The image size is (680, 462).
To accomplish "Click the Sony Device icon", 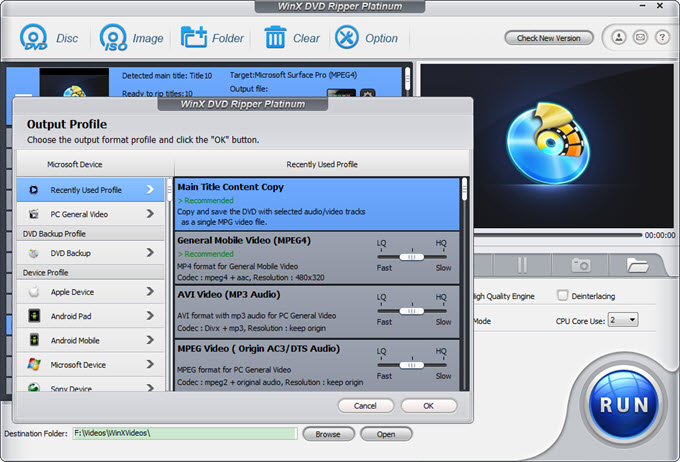I will 34,387.
